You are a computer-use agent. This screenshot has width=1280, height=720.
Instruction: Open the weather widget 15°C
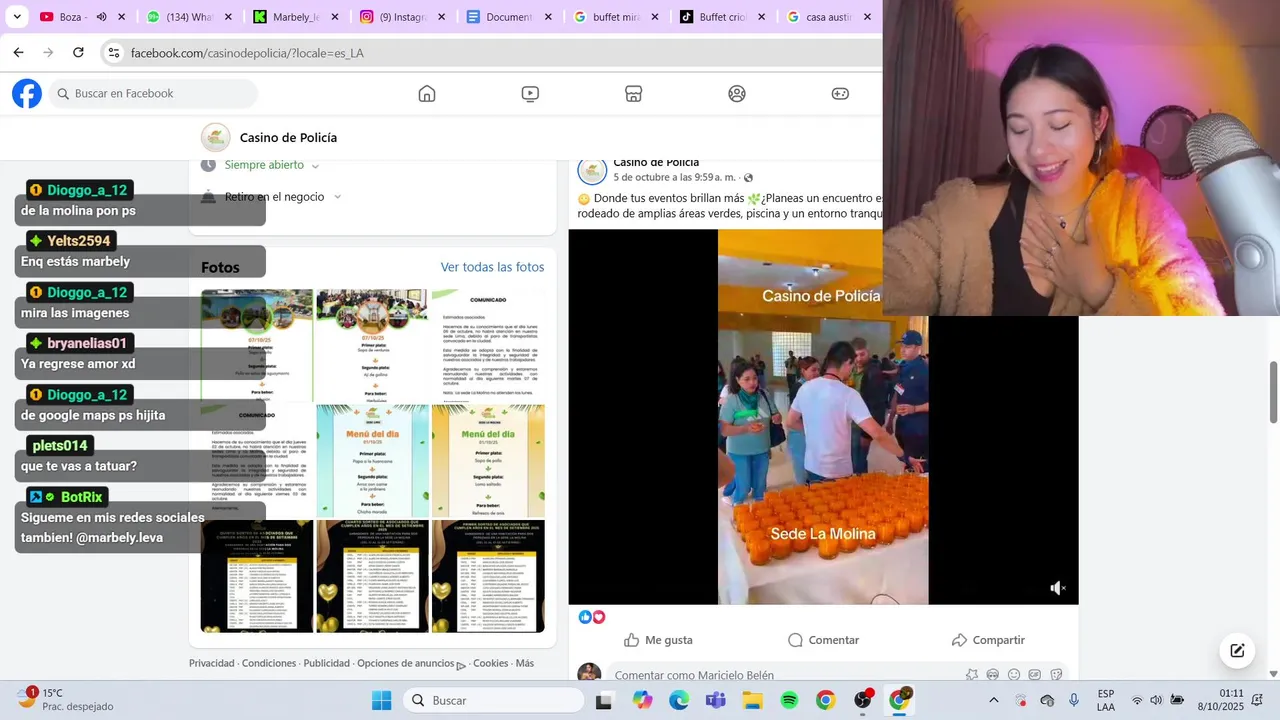click(65, 699)
